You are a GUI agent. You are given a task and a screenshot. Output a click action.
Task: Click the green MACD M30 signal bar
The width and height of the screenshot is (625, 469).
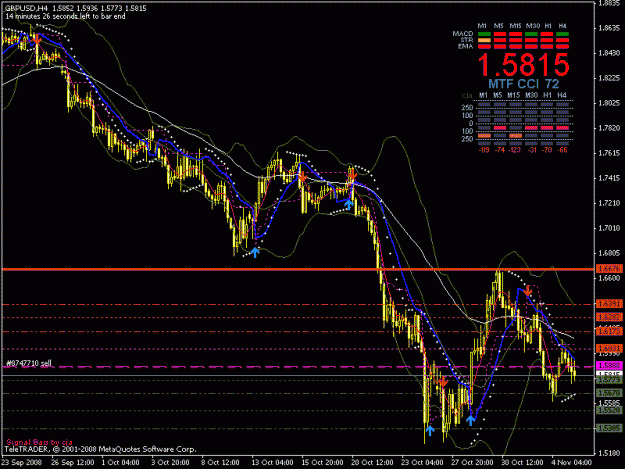tap(531, 34)
